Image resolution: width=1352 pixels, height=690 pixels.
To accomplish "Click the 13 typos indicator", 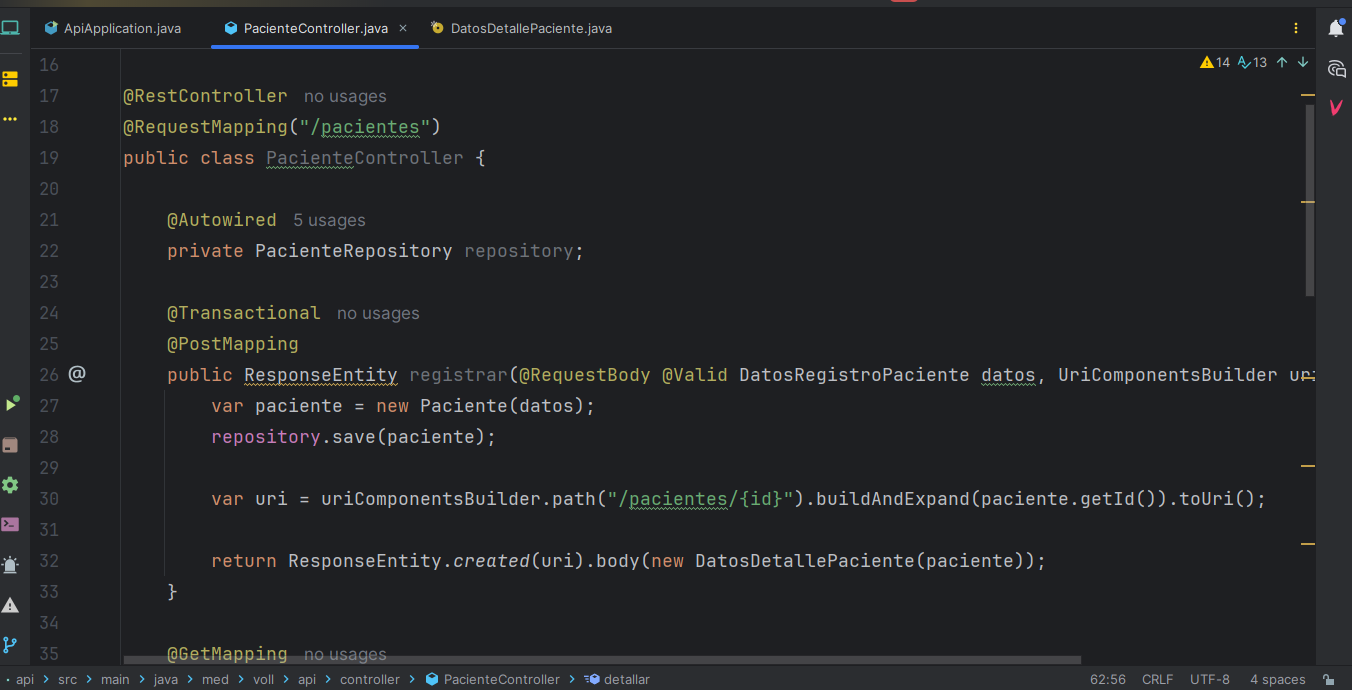I will pyautogui.click(x=1252, y=62).
